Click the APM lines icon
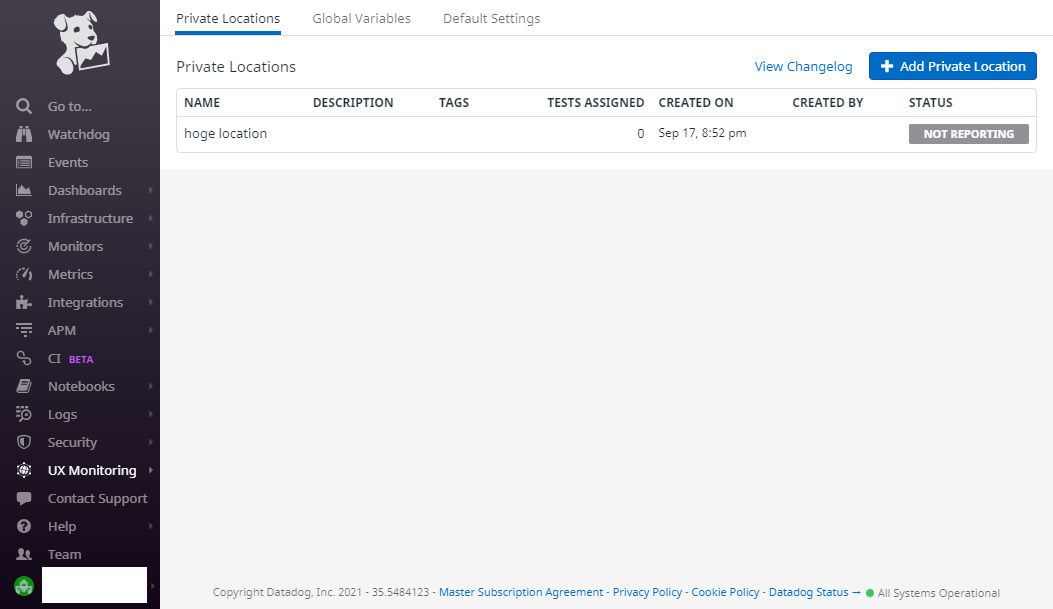Screen dimensions: 1053x609 click(x=24, y=330)
